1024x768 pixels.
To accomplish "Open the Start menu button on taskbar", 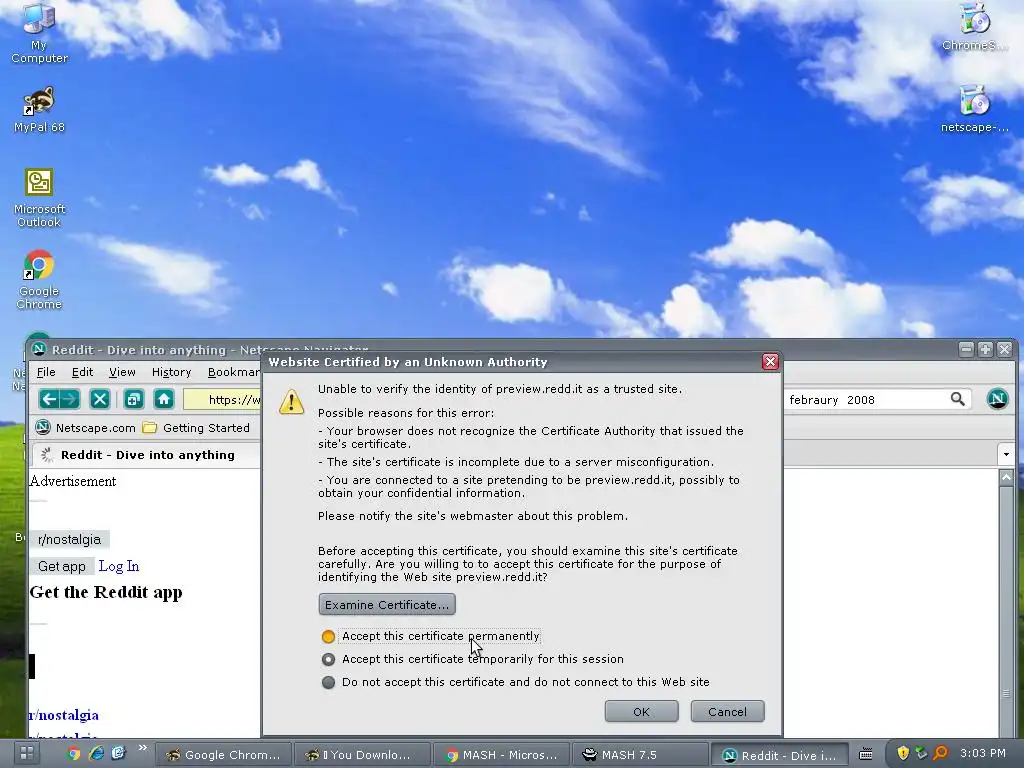I will (27, 754).
